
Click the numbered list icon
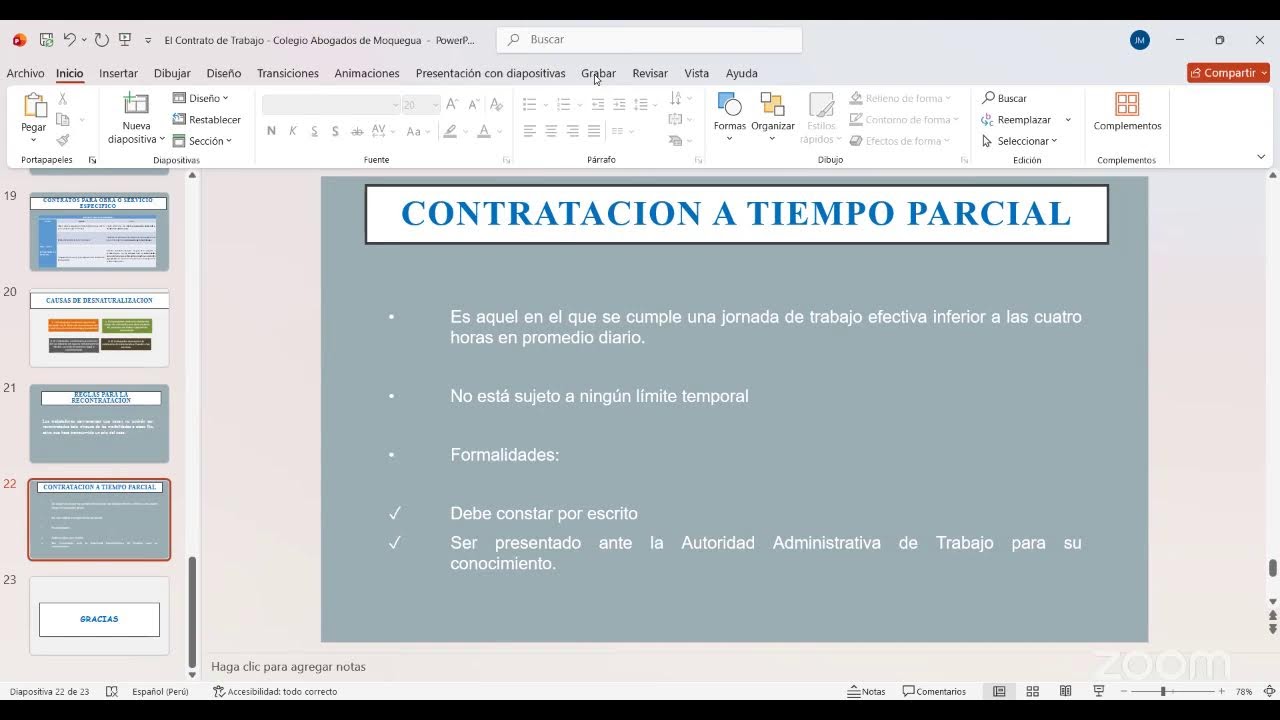point(563,104)
